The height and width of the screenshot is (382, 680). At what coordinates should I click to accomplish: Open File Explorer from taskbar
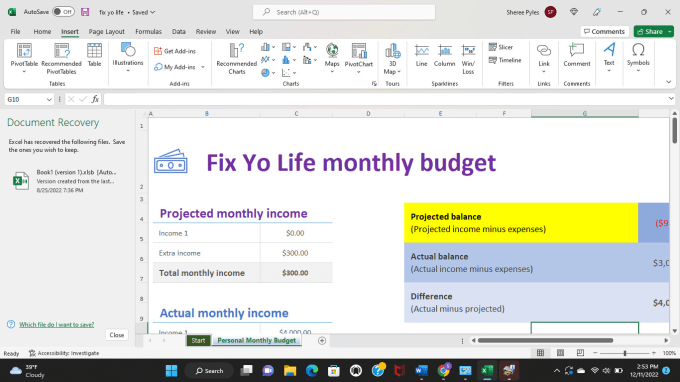pyautogui.click(x=290, y=371)
